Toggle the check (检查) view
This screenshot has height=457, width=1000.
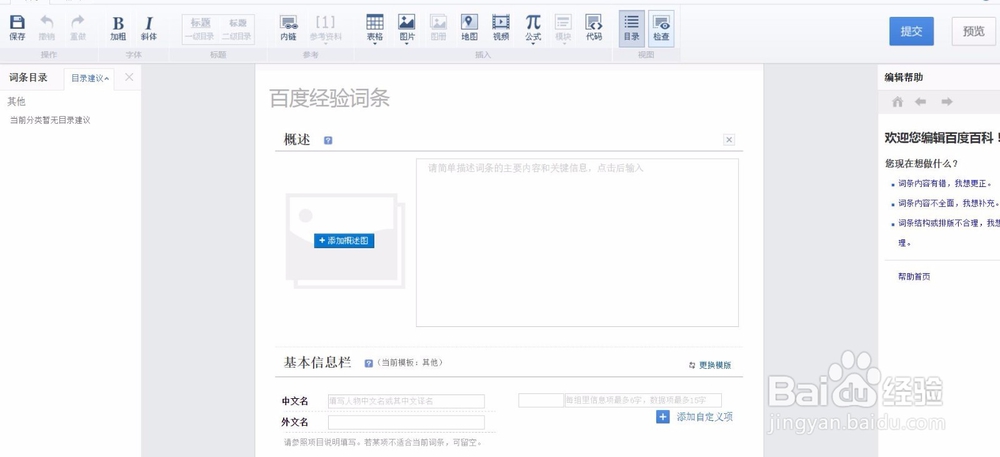(661, 29)
